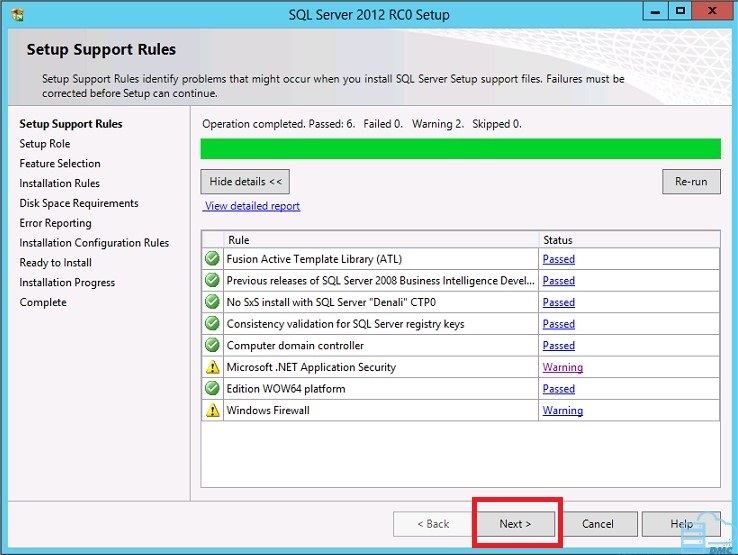This screenshot has width=738, height=555.
Task: Open Passed status for Previous releases of SQL Server 2008
Action: click(559, 281)
